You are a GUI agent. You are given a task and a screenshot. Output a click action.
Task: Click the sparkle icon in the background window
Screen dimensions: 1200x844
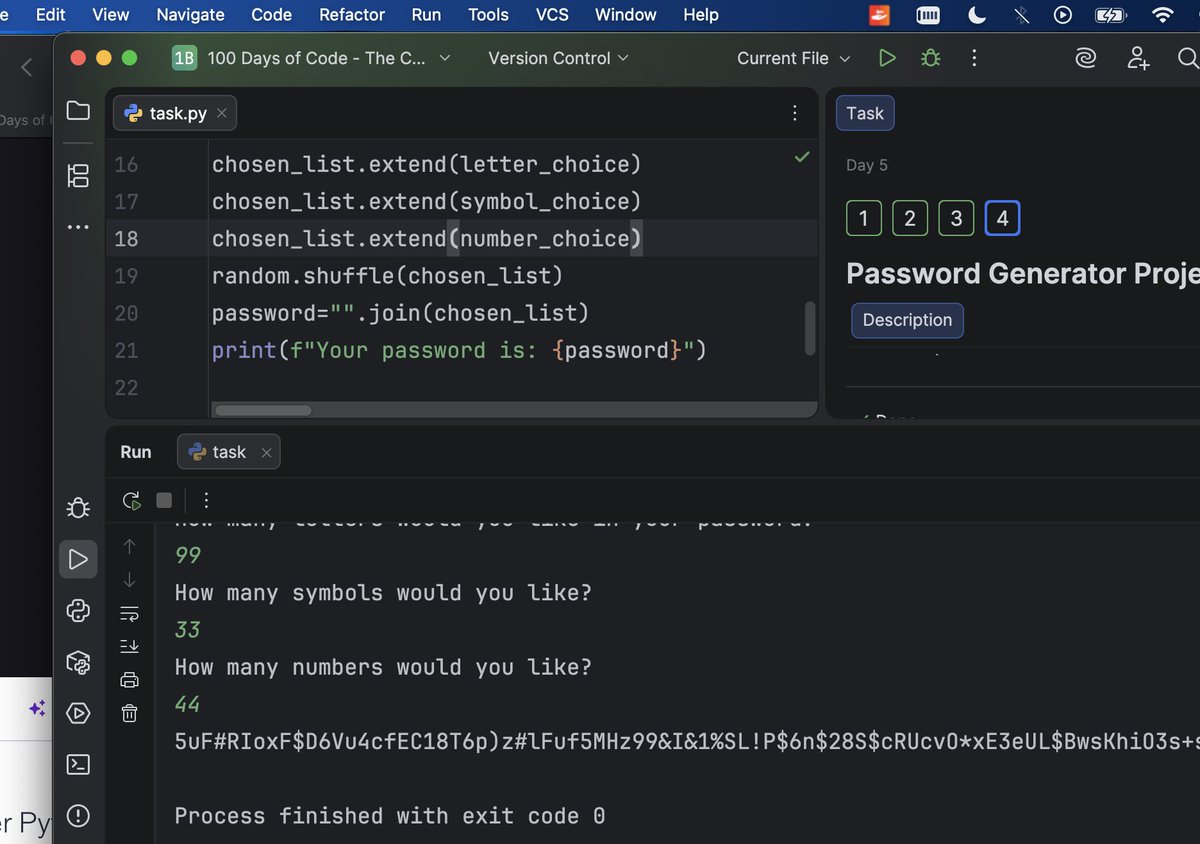[37, 708]
